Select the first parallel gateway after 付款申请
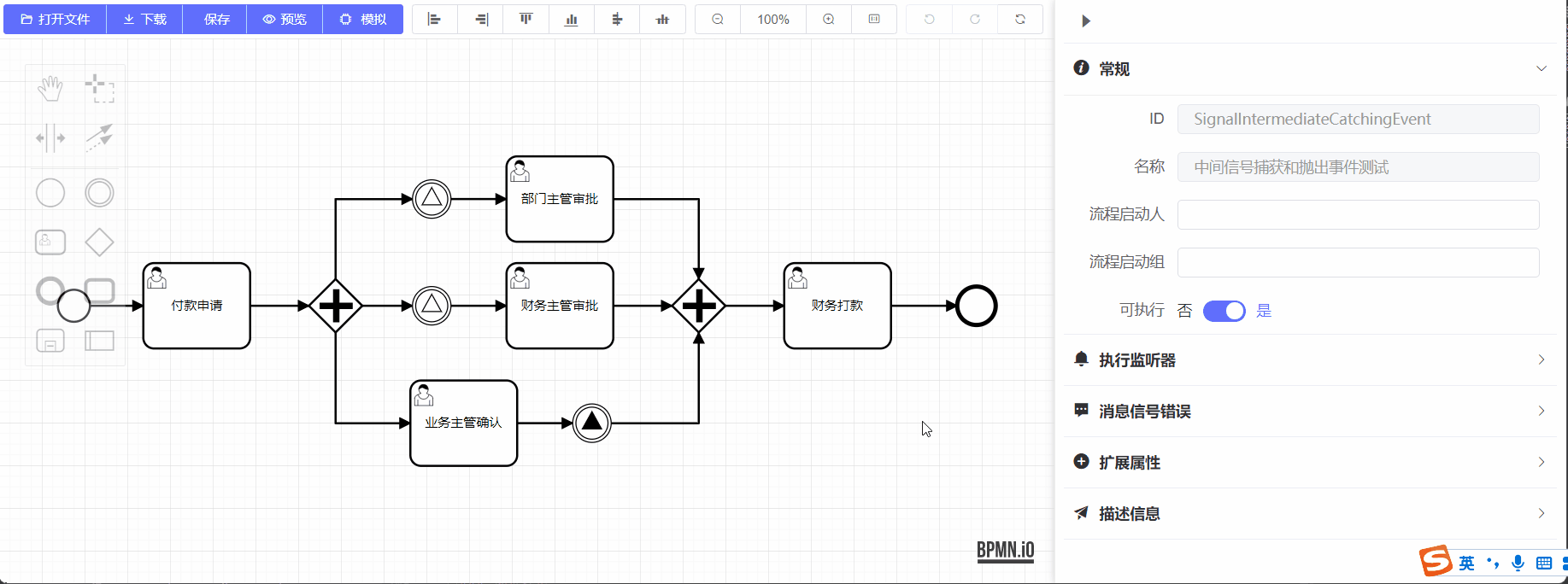 336,306
